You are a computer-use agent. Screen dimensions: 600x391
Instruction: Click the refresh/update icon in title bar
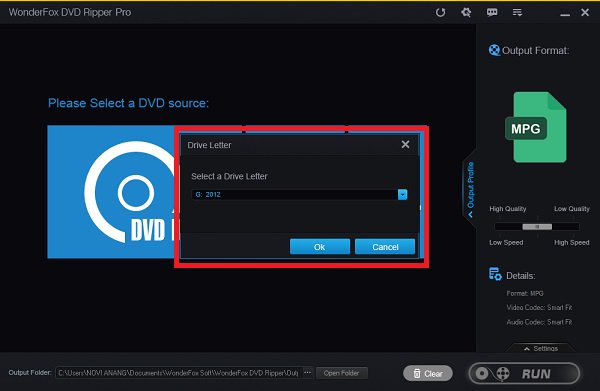coord(440,12)
